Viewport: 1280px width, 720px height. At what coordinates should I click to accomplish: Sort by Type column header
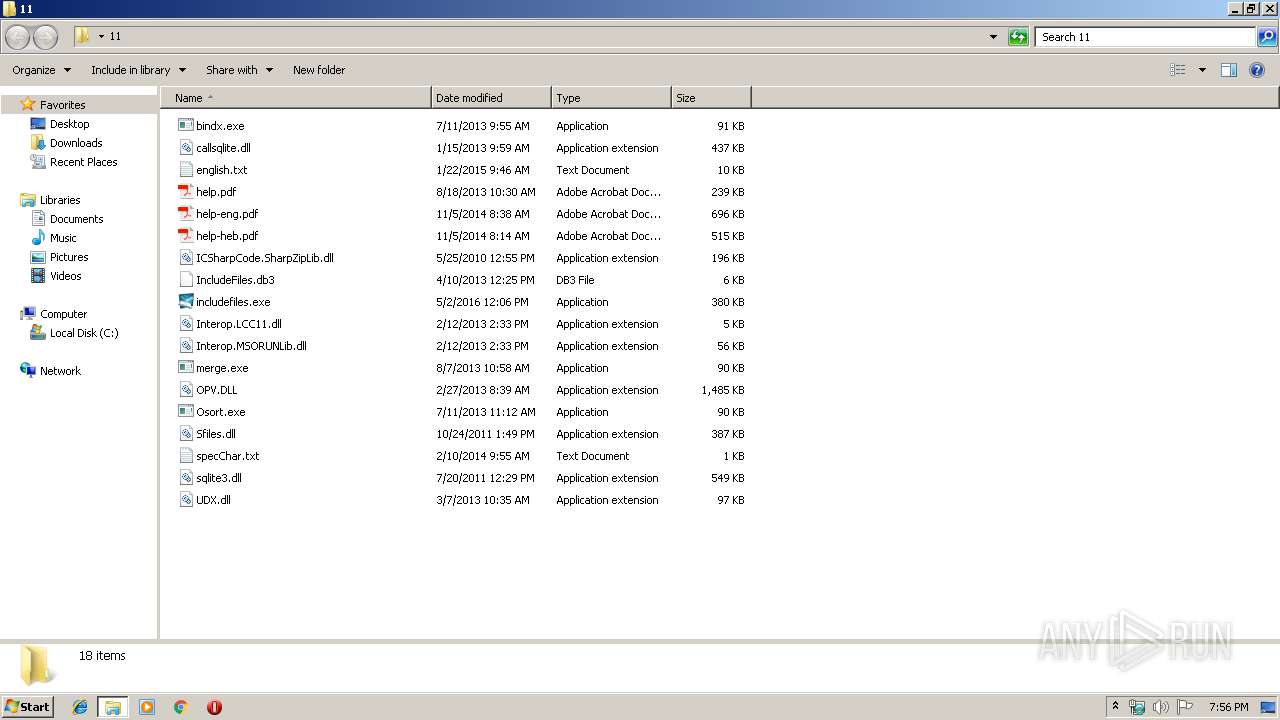611,98
